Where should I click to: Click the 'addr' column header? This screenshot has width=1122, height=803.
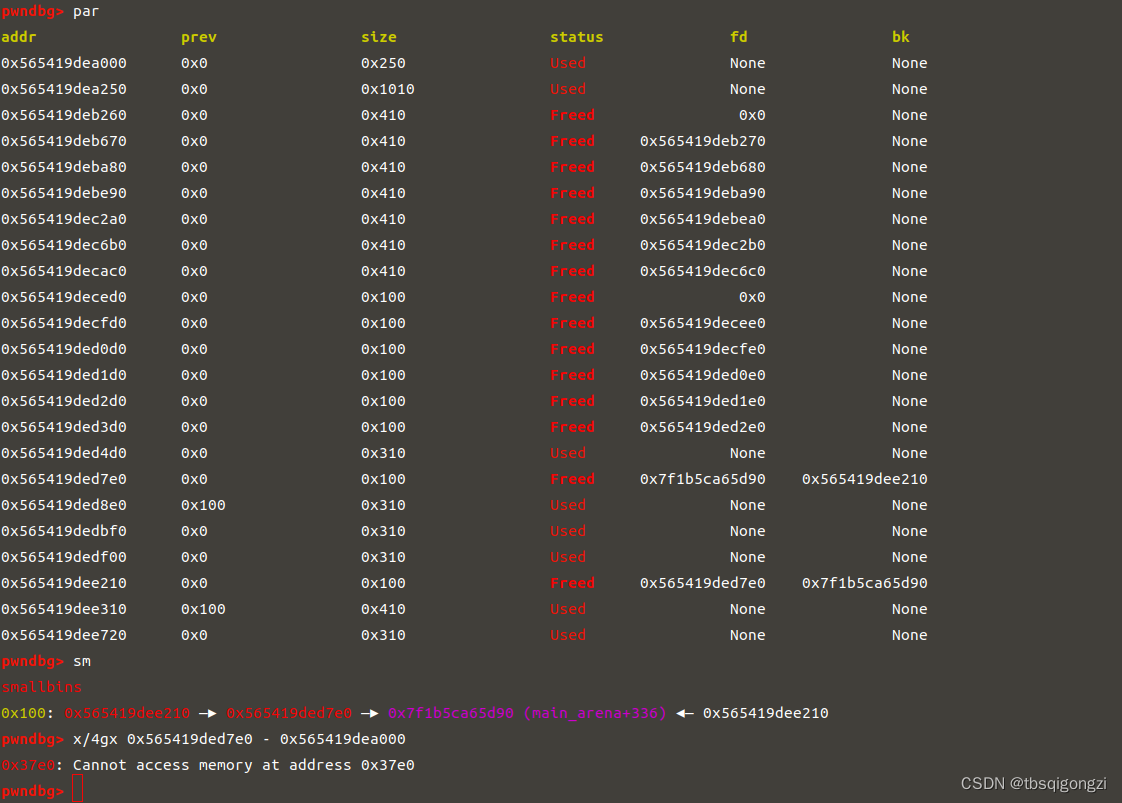[19, 37]
